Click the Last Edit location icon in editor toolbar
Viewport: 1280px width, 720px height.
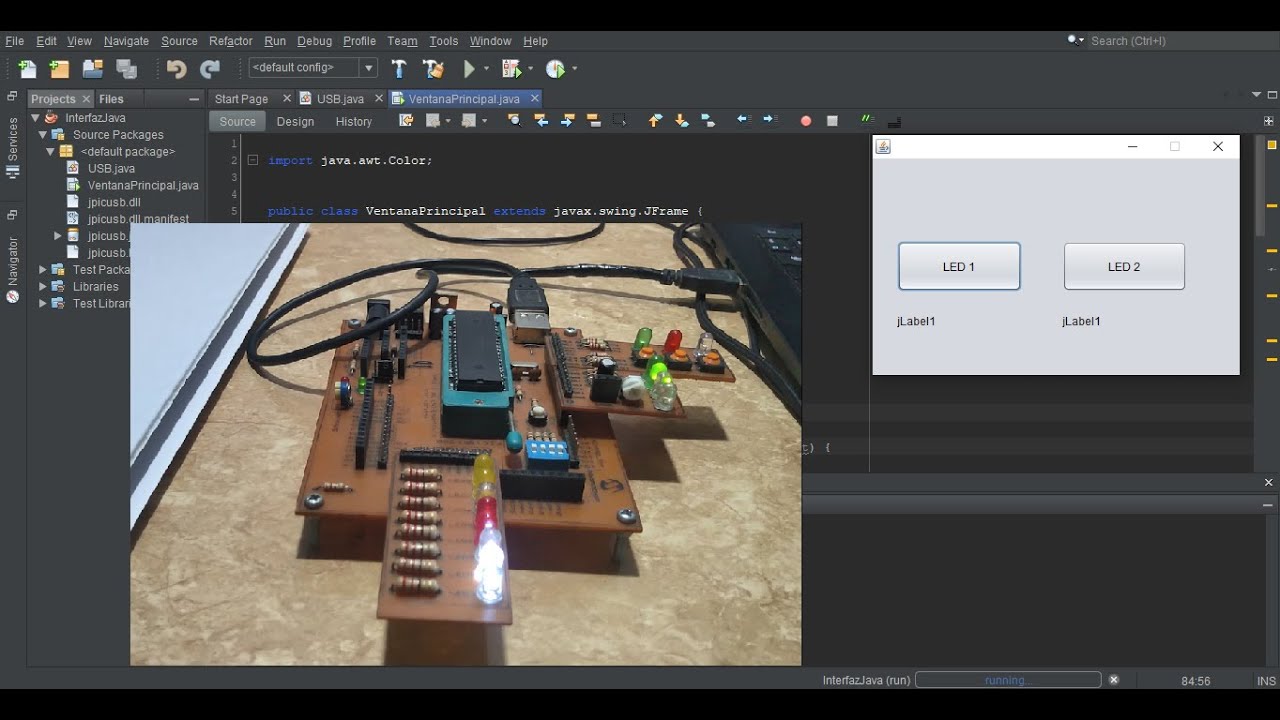point(406,120)
